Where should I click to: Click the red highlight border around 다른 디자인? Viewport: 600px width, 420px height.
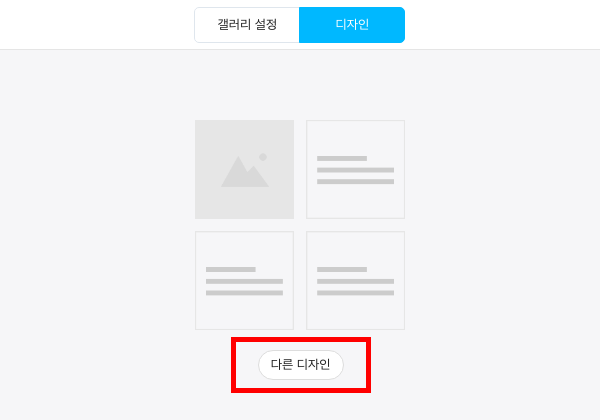(301, 339)
